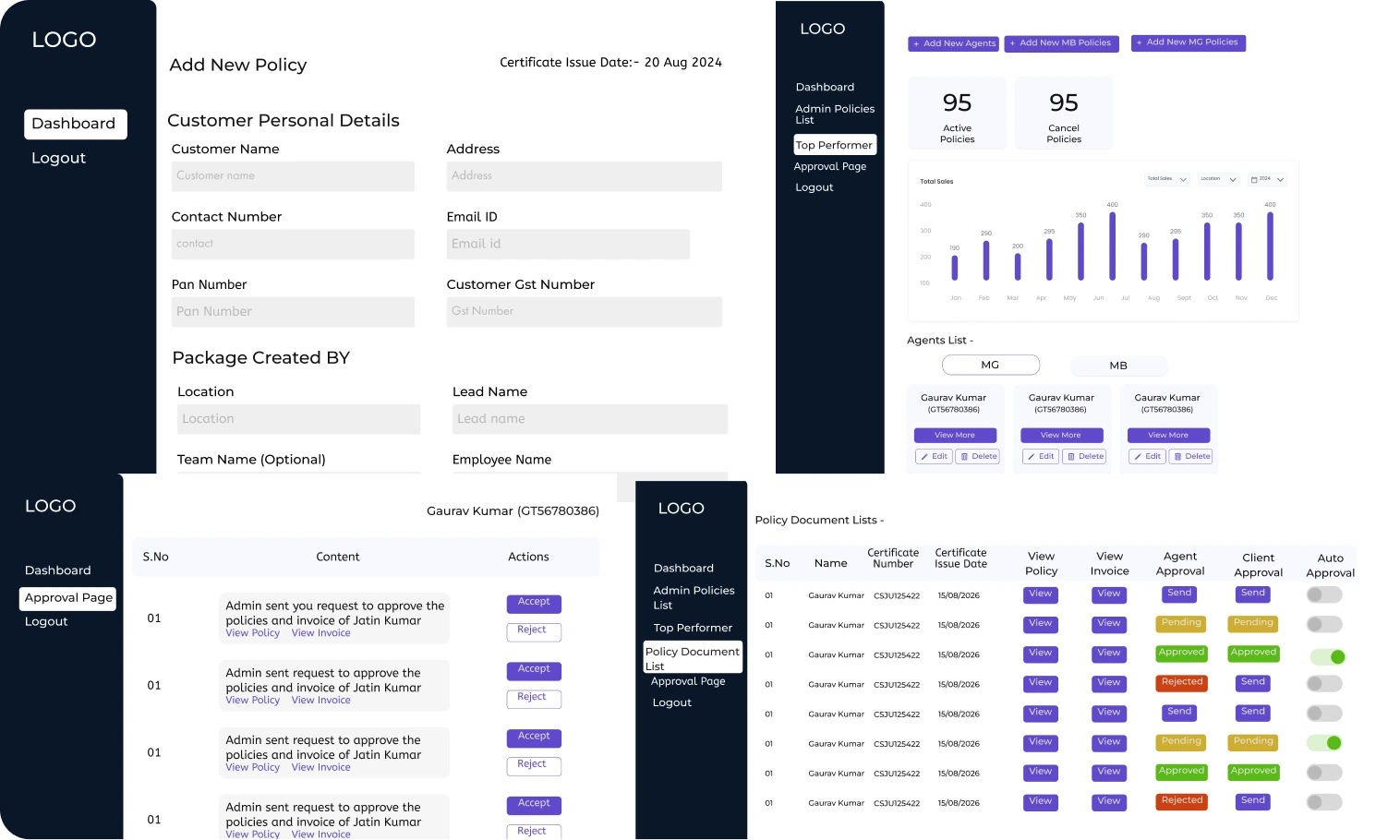
Task: Click plus icon on Add New Agents
Action: 916,43
